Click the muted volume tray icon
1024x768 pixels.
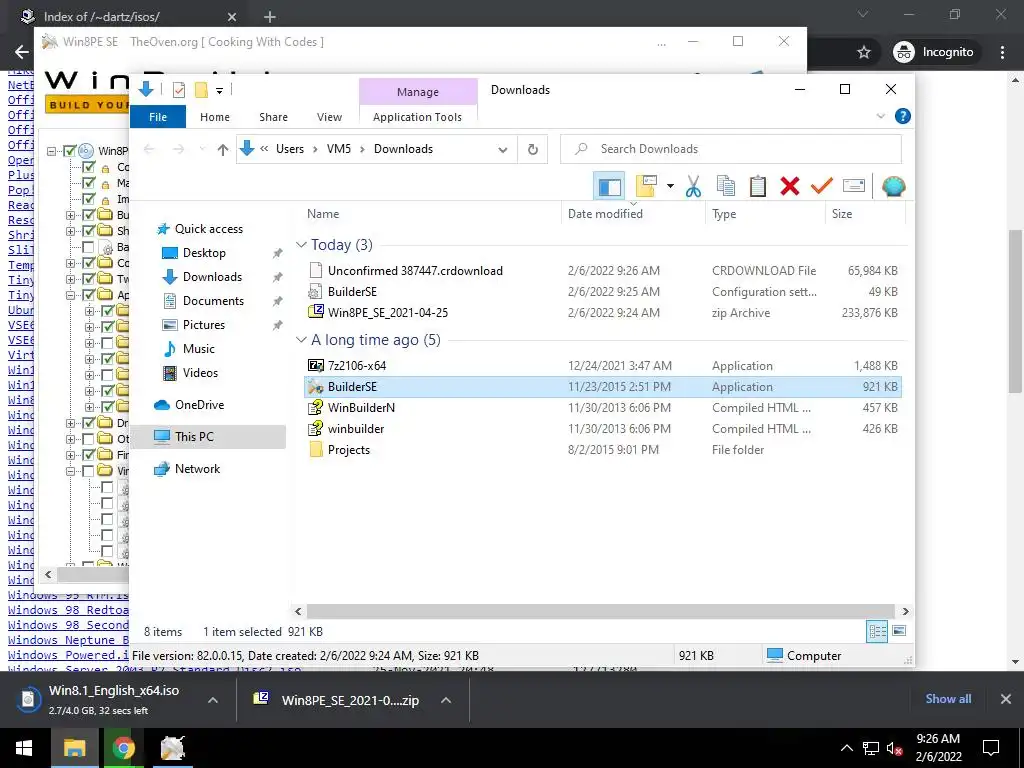894,749
